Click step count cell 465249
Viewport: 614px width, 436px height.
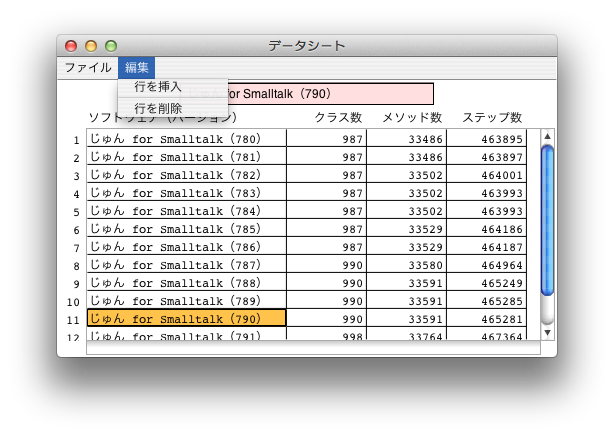coord(487,283)
